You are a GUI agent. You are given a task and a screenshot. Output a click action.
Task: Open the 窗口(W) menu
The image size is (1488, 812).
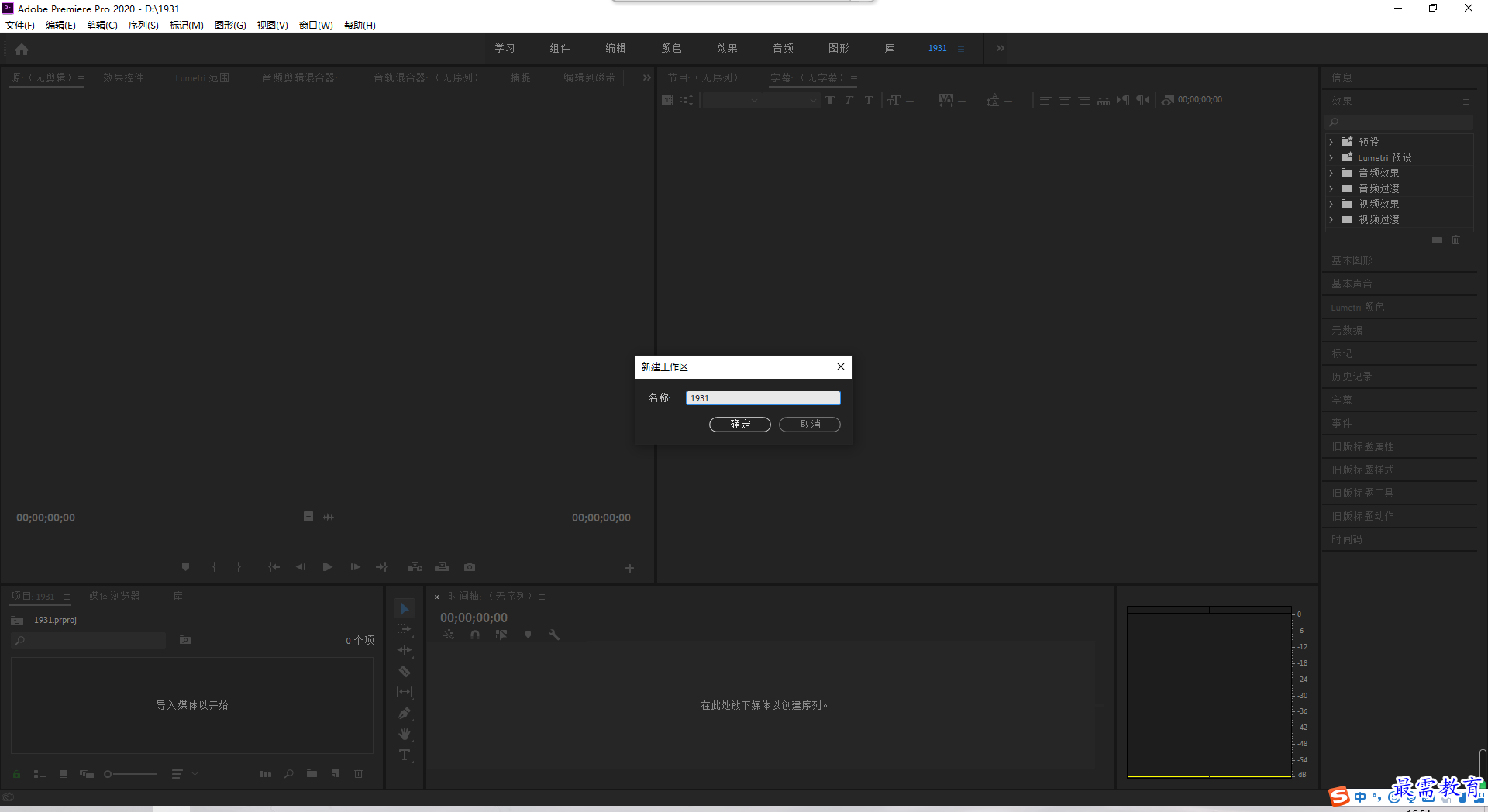point(316,26)
